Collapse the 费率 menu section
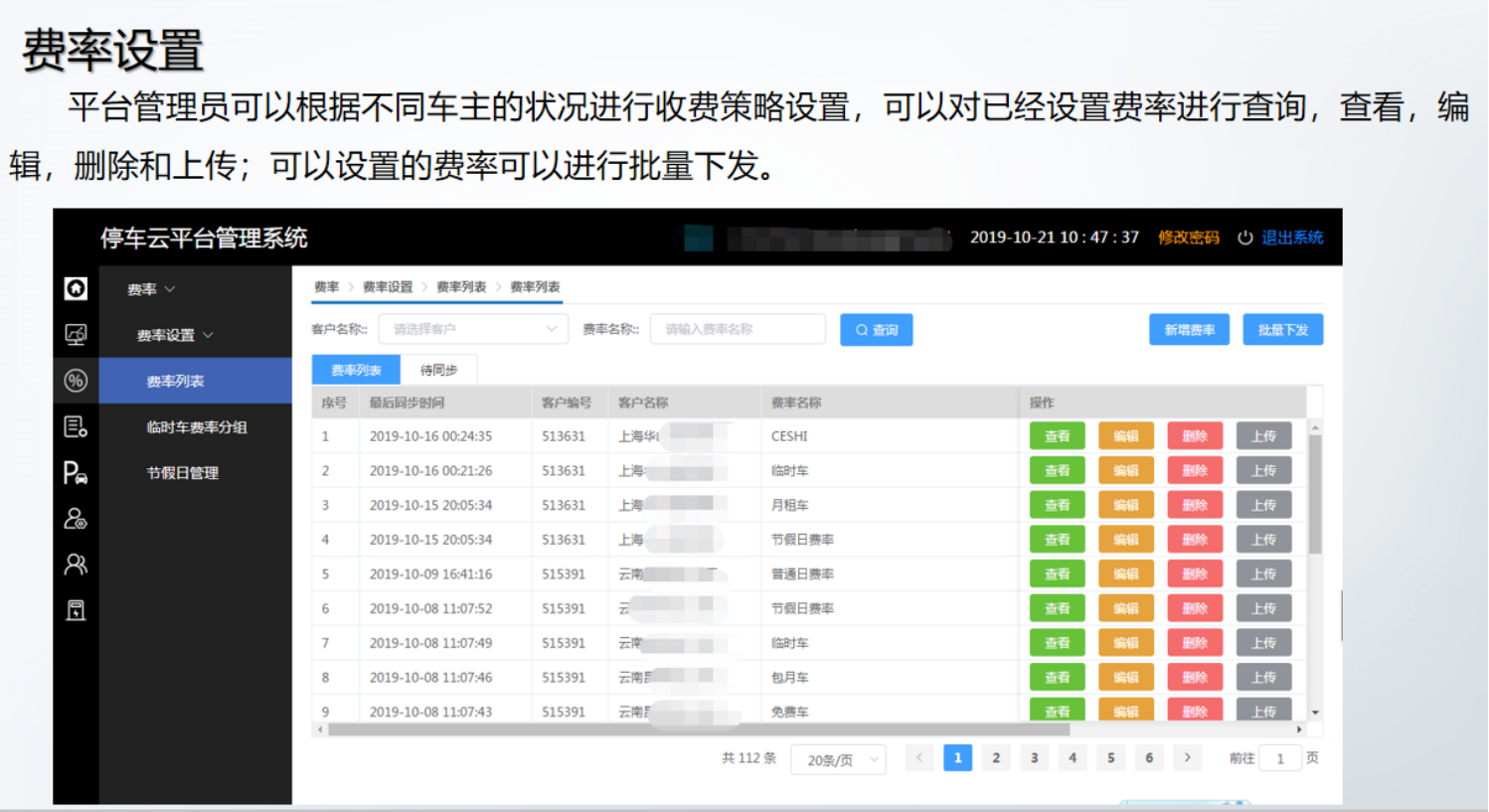 pyautogui.click(x=151, y=289)
